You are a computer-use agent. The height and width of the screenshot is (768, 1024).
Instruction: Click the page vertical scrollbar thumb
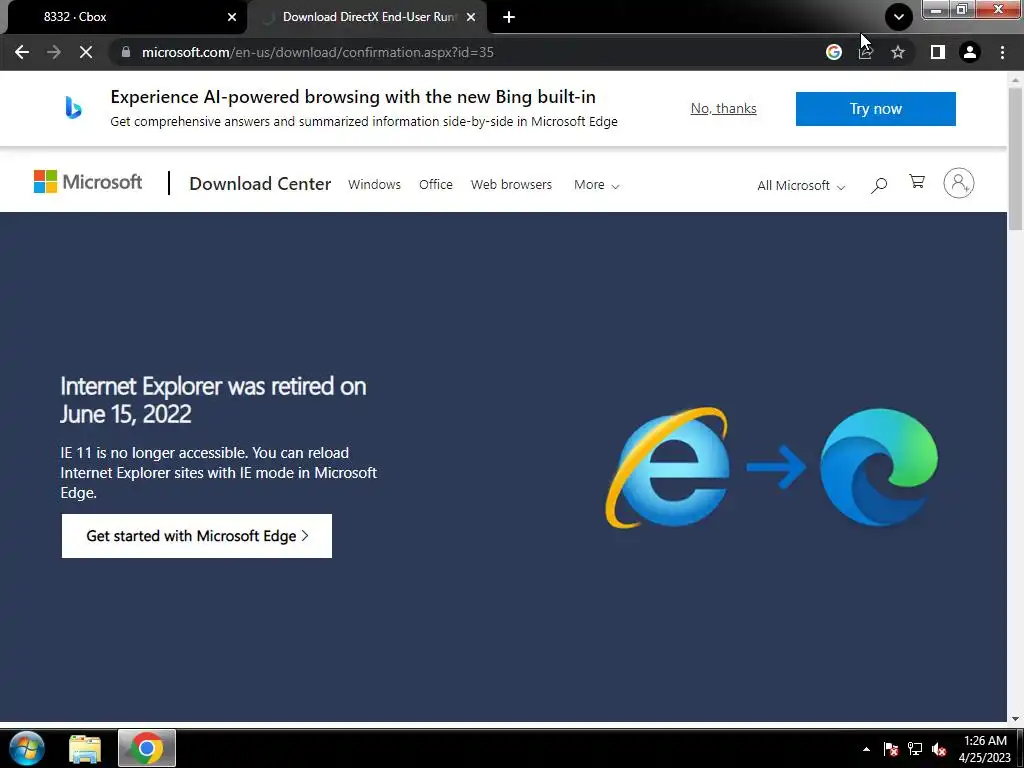[x=1016, y=157]
